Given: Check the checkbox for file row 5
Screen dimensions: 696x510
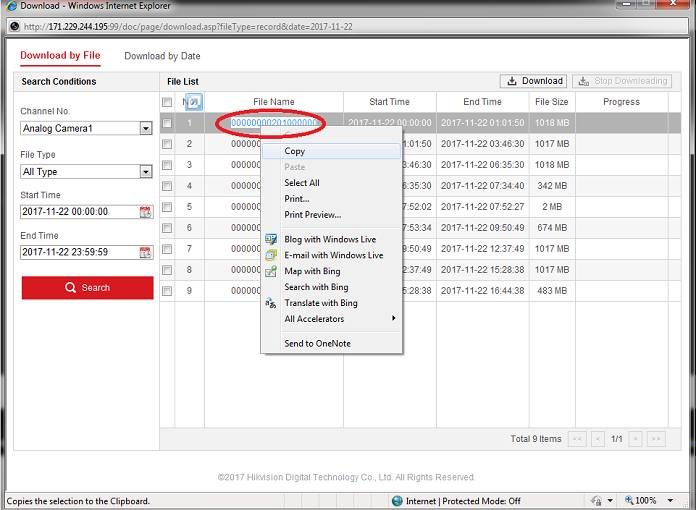Looking at the screenshot, I should [167, 207].
